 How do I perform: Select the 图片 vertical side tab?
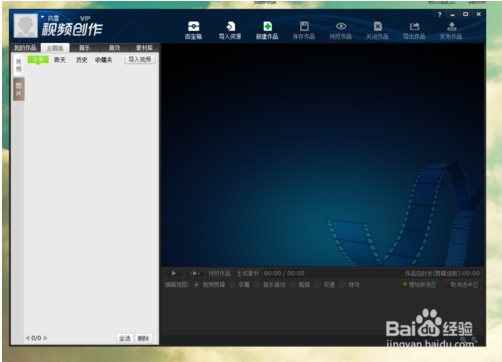pos(19,89)
